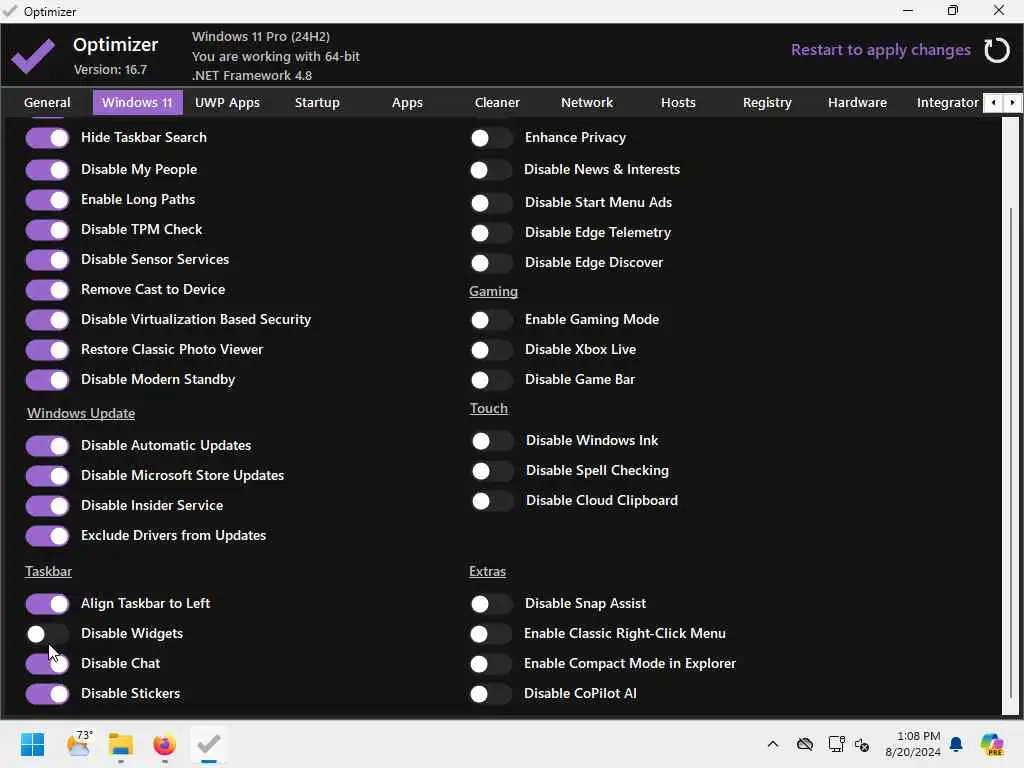Open the weather widget in taskbar
1024x768 pixels.
coord(79,744)
